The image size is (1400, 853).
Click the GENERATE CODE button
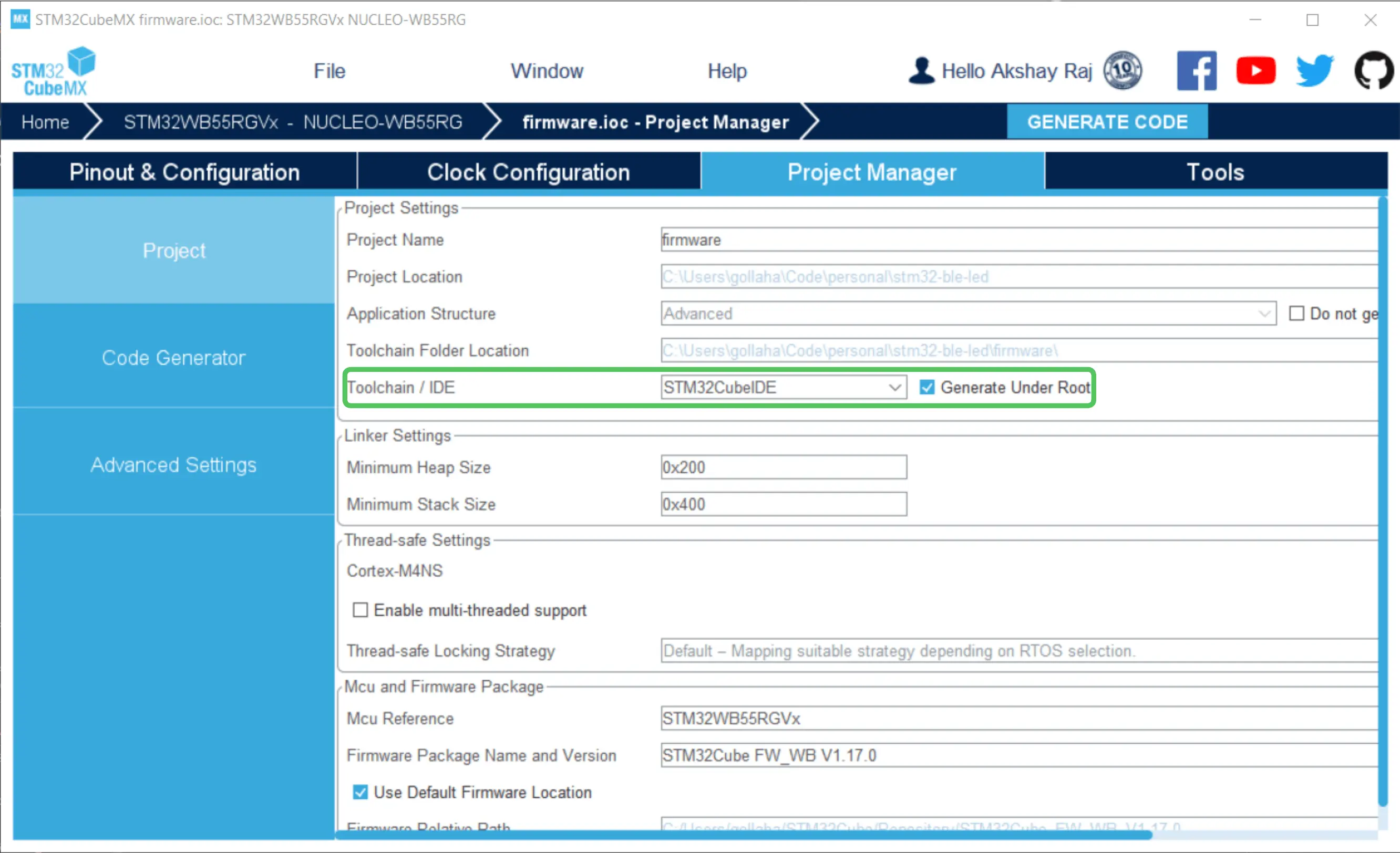pos(1107,121)
